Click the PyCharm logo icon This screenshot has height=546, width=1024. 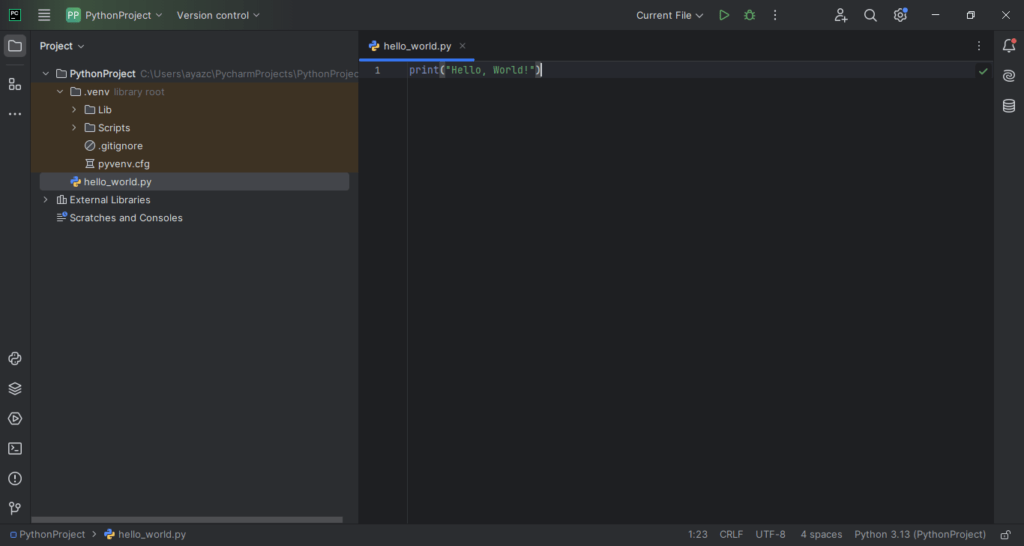(14, 15)
